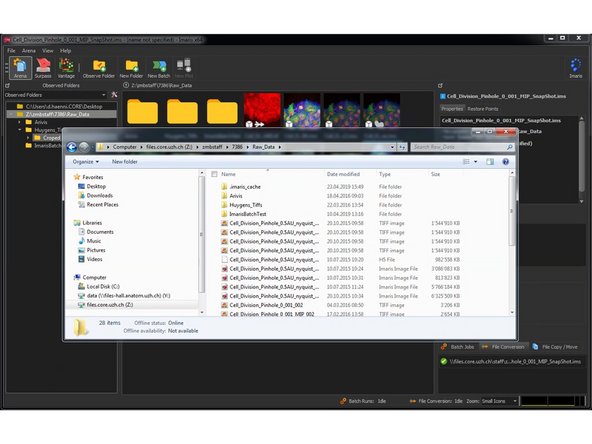Click the Explorer refresh button beside address bar
Screen dimensions: 592x444
click(x=402, y=147)
